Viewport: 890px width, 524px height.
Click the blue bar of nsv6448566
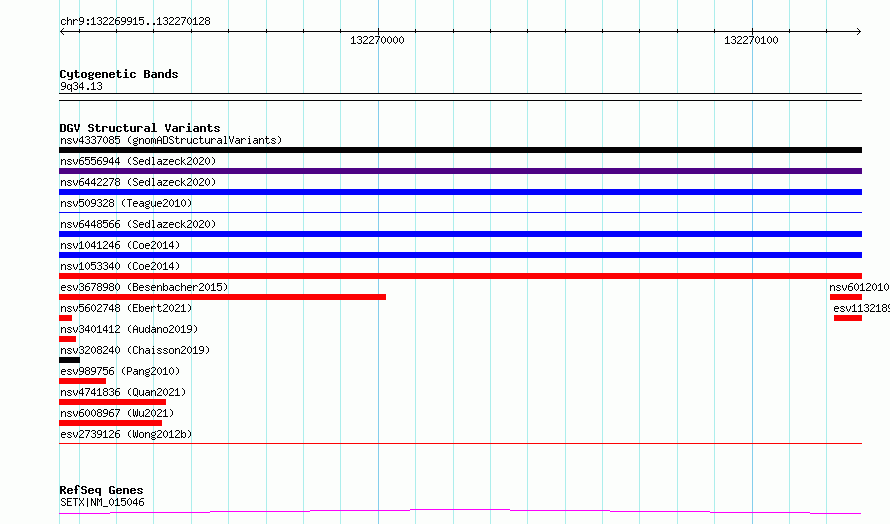pyautogui.click(x=460, y=234)
